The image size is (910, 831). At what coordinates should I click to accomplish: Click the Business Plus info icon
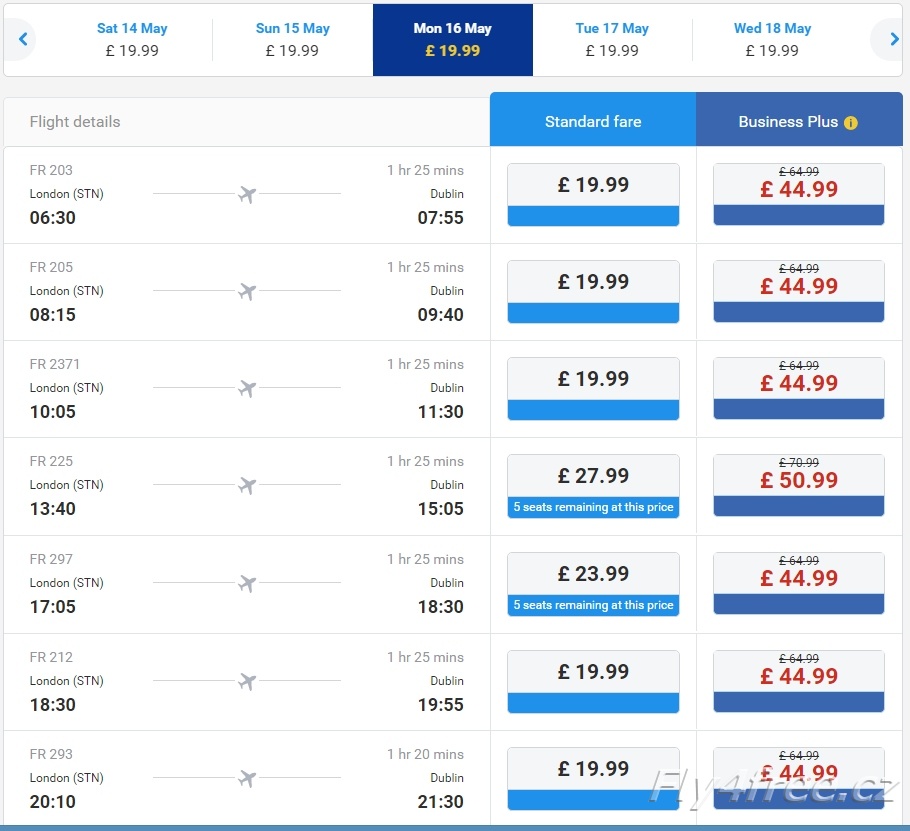[x=850, y=123]
